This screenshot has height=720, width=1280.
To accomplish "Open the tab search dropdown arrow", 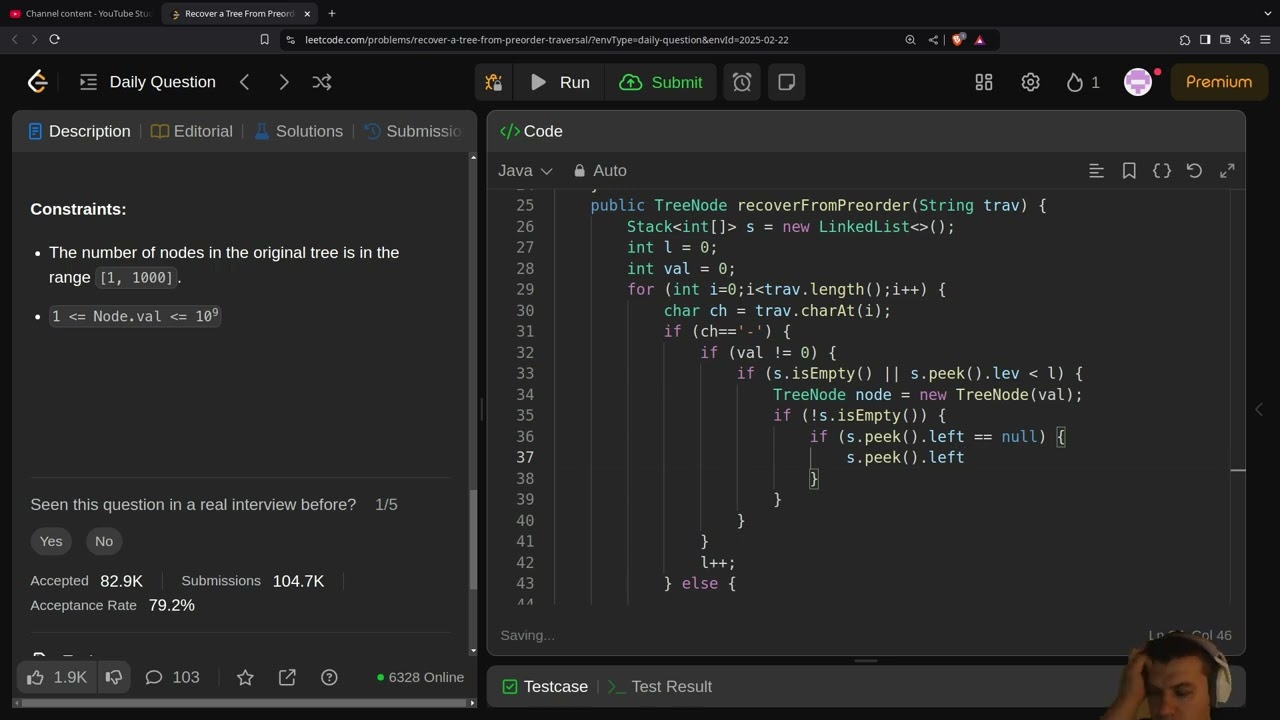I will (x=1267, y=13).
